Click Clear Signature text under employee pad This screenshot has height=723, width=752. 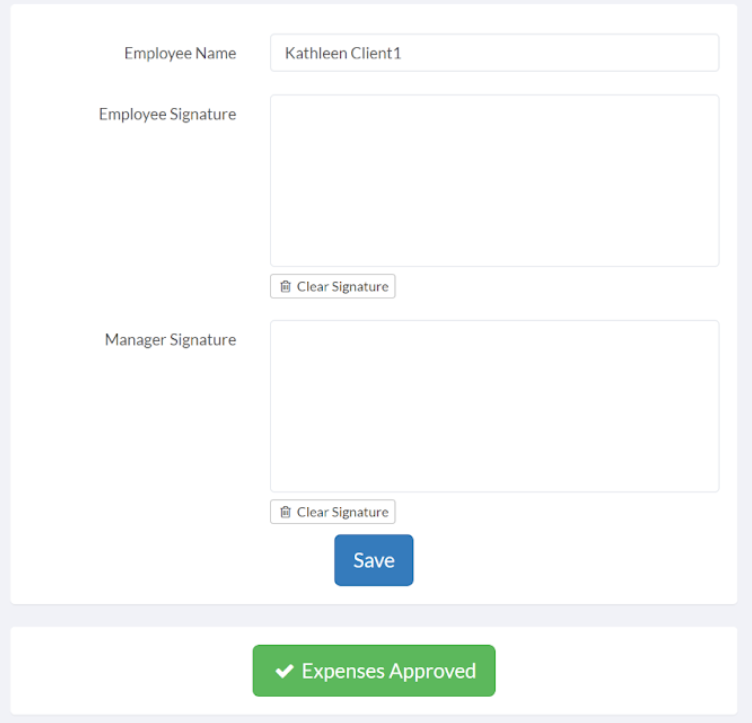[x=342, y=287]
